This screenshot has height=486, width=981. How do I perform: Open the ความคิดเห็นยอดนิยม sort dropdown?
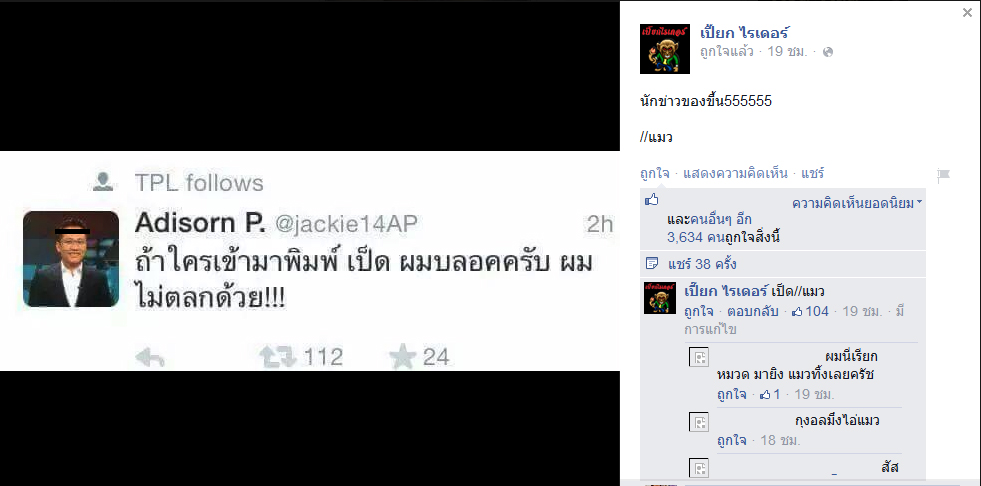click(856, 203)
